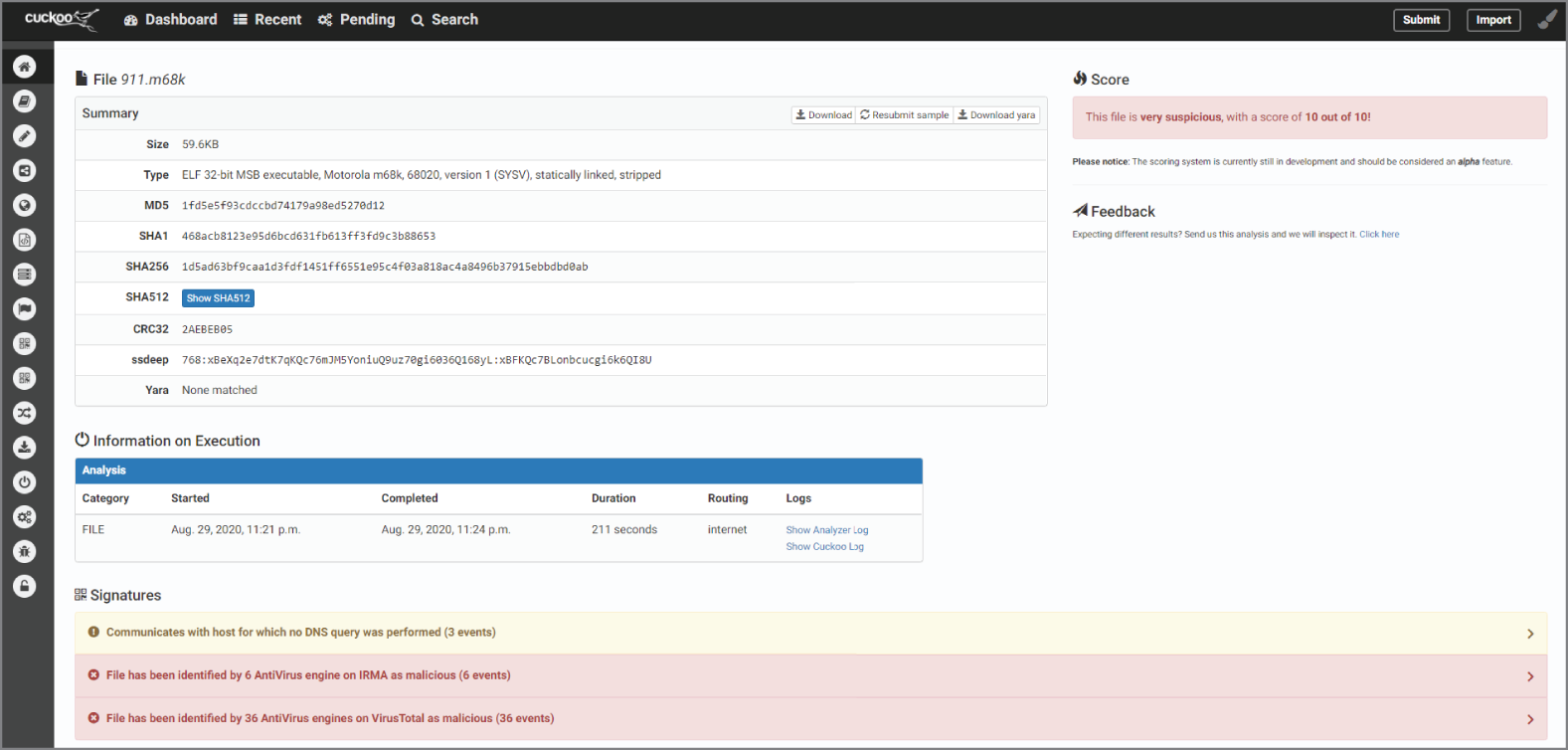Screen dimensions: 1568x750
Task: Open the shuffle arrows icon in sidebar
Action: point(25,413)
